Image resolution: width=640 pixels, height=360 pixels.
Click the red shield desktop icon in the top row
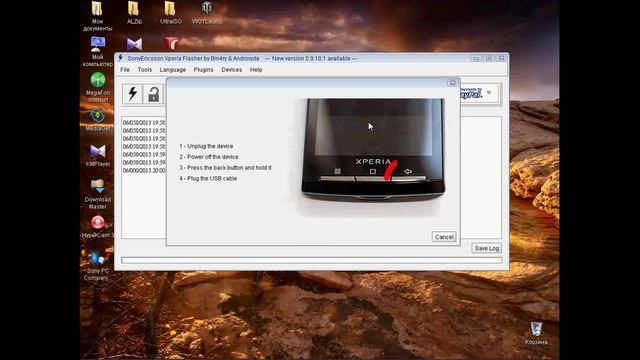coord(171,44)
